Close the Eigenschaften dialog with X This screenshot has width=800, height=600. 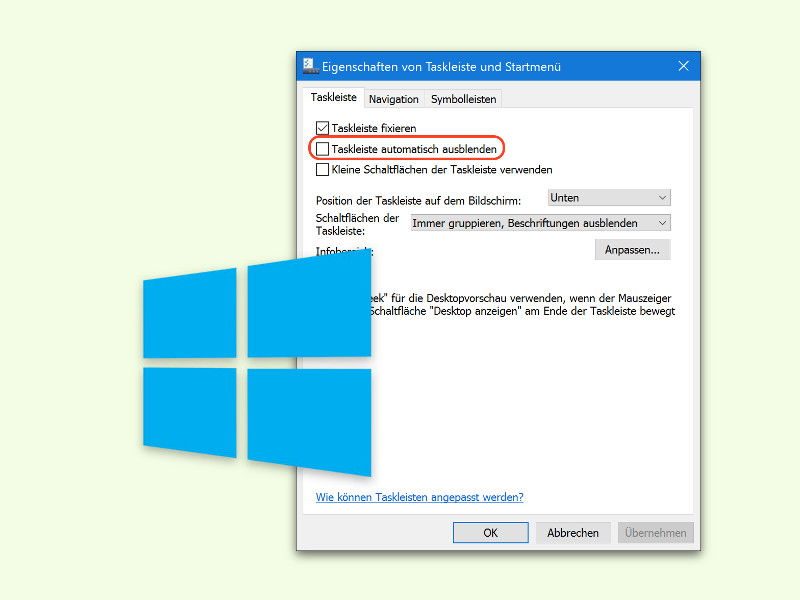[684, 66]
